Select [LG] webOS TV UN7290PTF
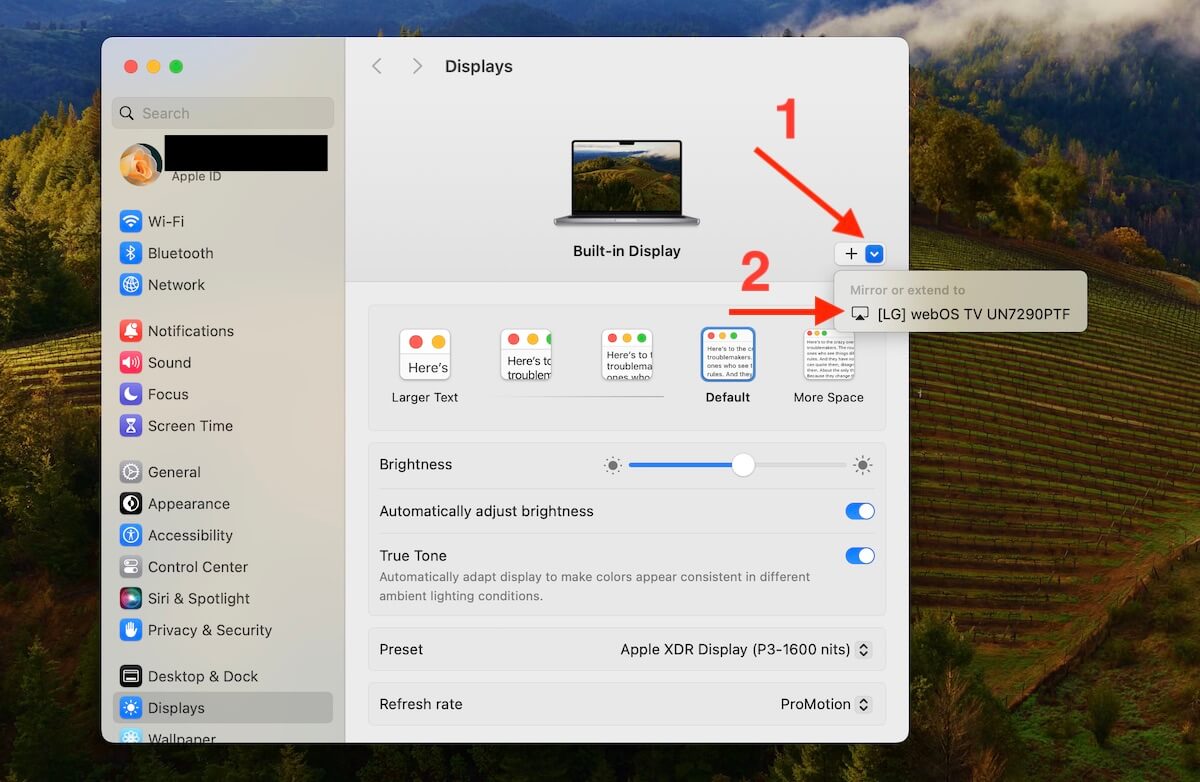The image size is (1200, 782). (x=960, y=314)
